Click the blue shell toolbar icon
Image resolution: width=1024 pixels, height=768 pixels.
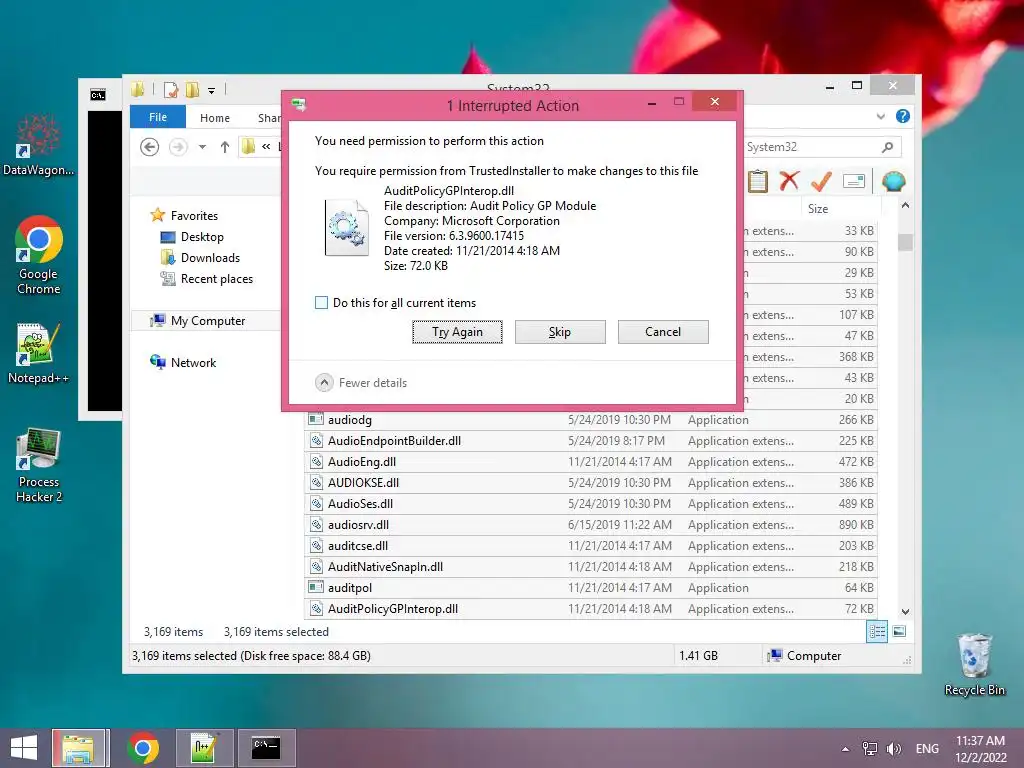click(893, 181)
